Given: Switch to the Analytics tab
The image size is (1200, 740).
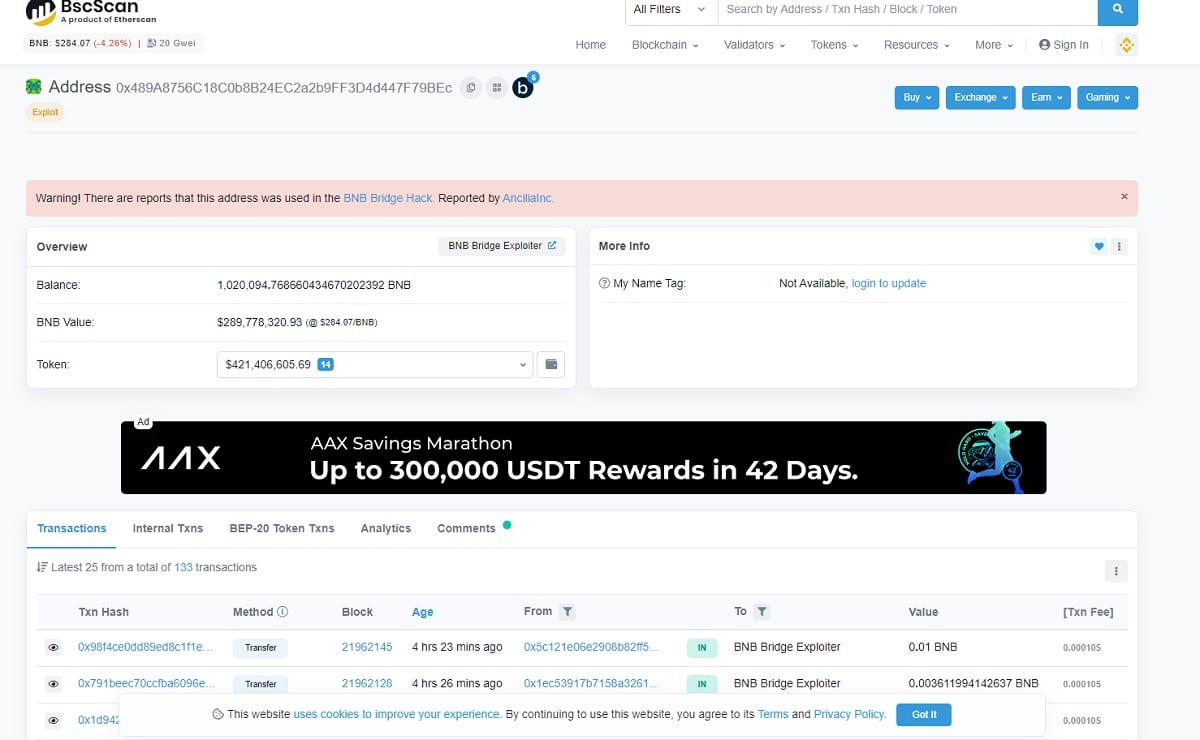Looking at the screenshot, I should coord(386,528).
